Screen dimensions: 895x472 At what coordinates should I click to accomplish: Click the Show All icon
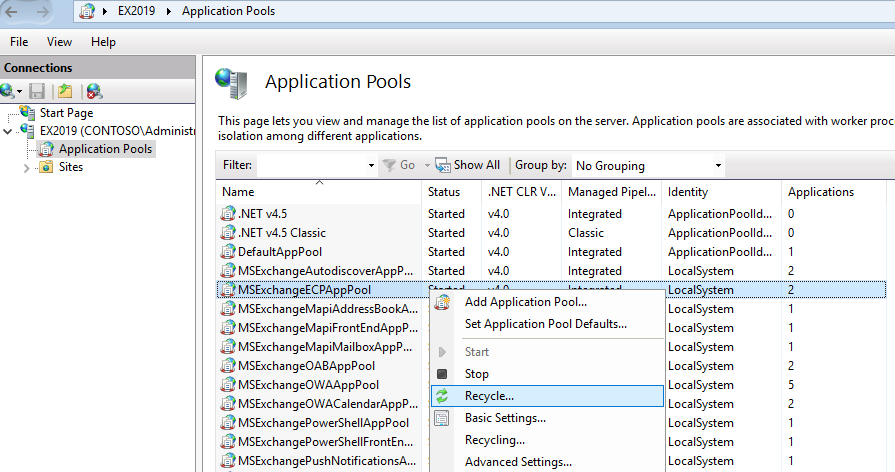click(442, 166)
